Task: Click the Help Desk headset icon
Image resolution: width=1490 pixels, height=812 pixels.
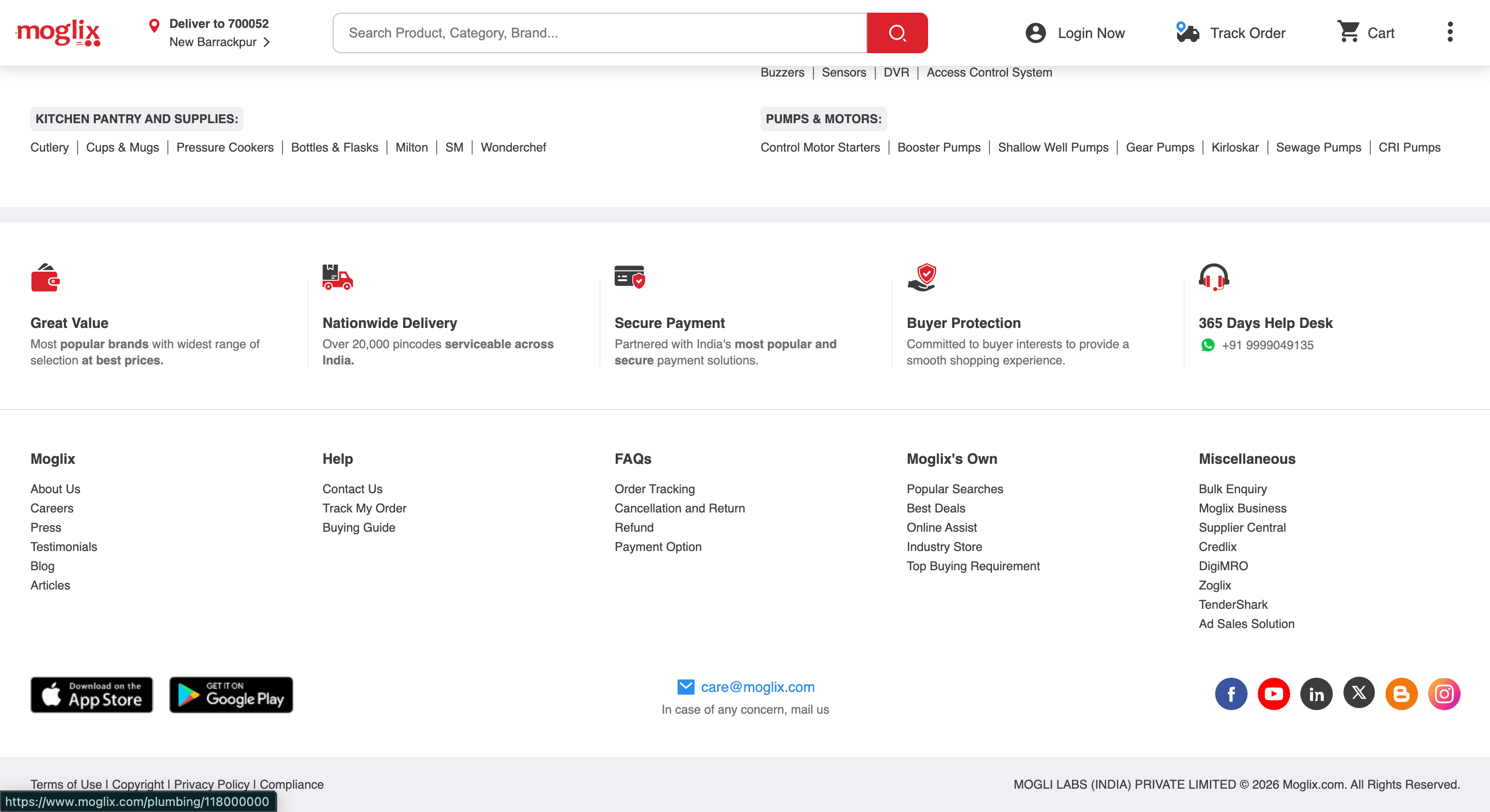Action: click(x=1214, y=278)
